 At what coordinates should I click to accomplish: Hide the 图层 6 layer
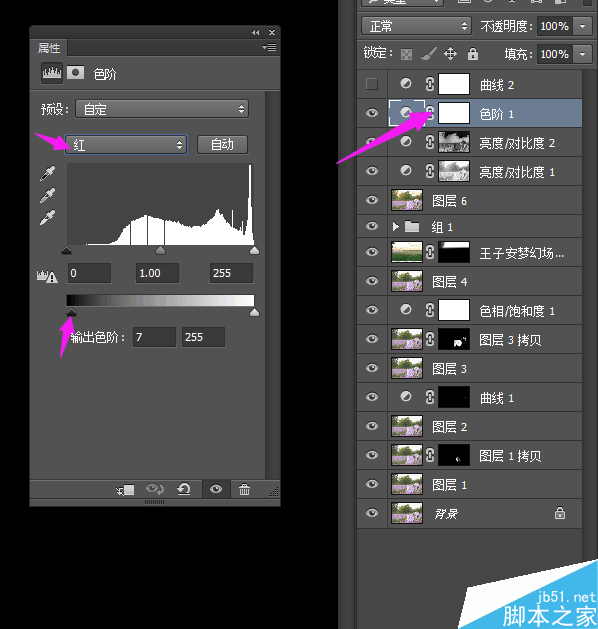pos(372,200)
